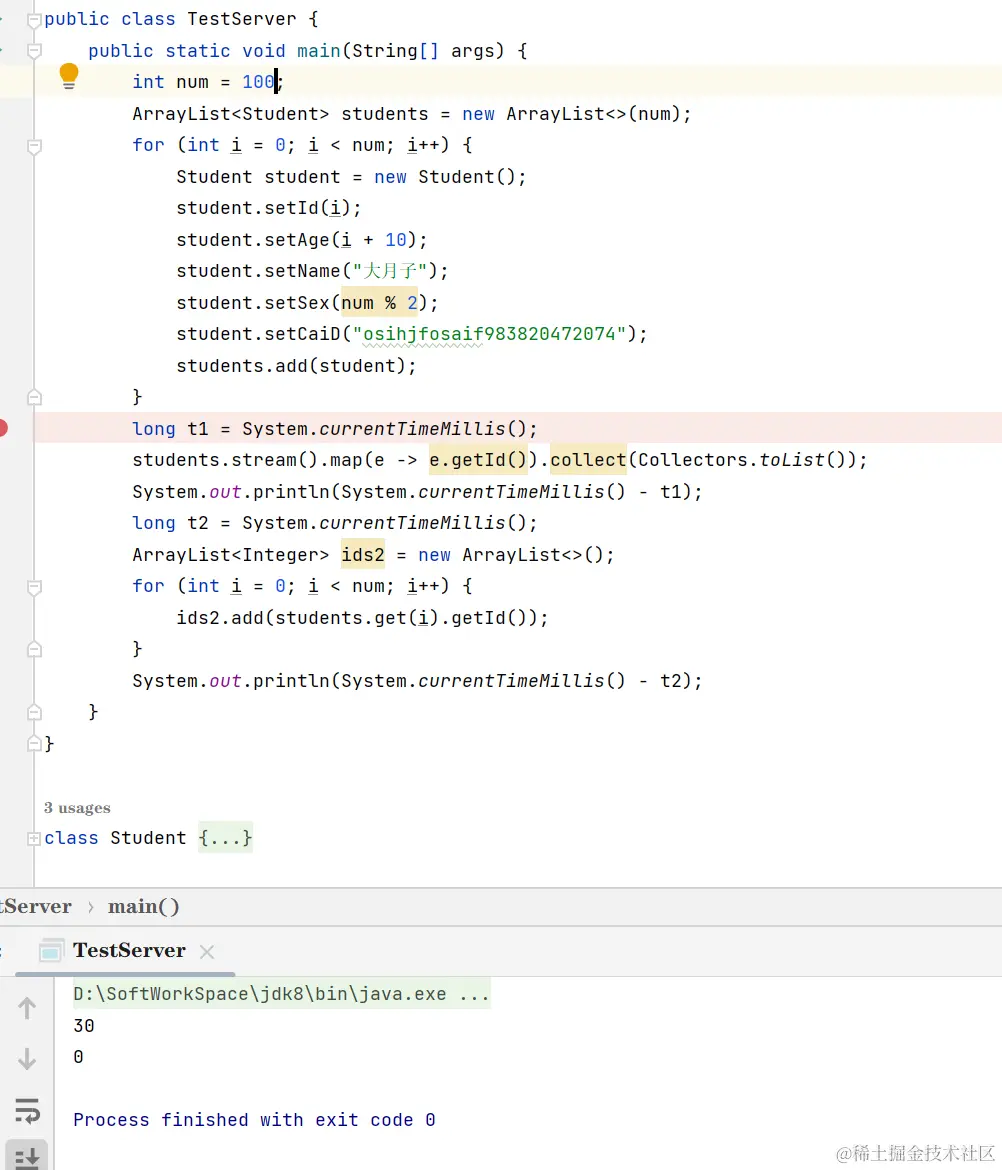Click the new ArrayList<>(num) constructor call

pyautogui.click(x=571, y=114)
